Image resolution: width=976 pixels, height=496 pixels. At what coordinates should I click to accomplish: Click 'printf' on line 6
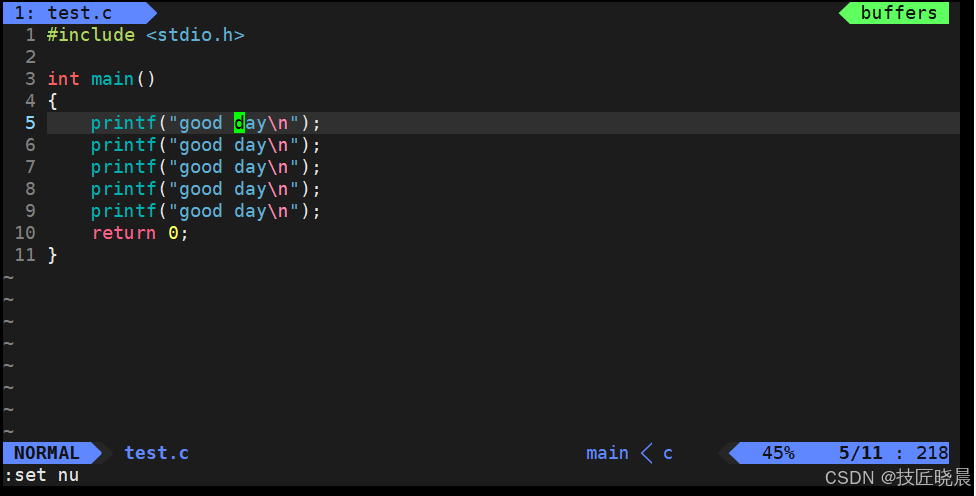click(124, 145)
